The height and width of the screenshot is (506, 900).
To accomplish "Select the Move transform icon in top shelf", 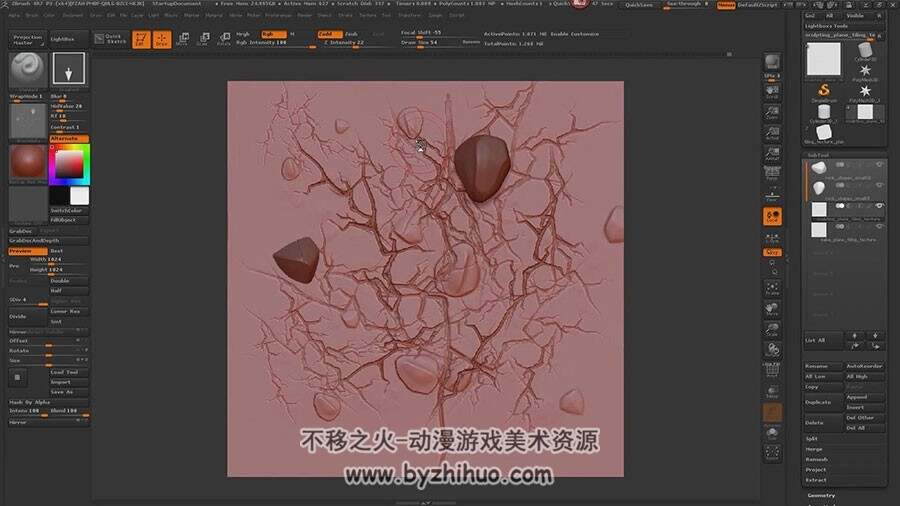I will point(183,39).
